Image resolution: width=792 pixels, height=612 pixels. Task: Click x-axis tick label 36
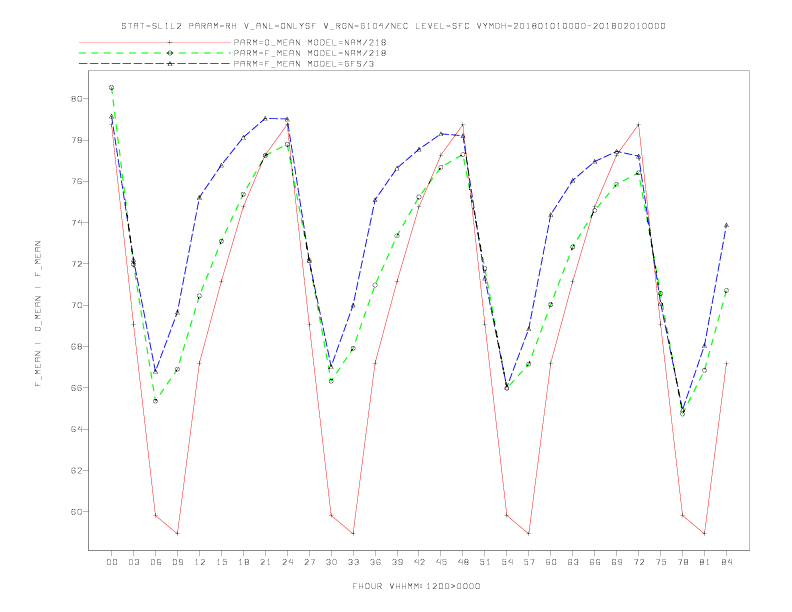[x=375, y=562]
